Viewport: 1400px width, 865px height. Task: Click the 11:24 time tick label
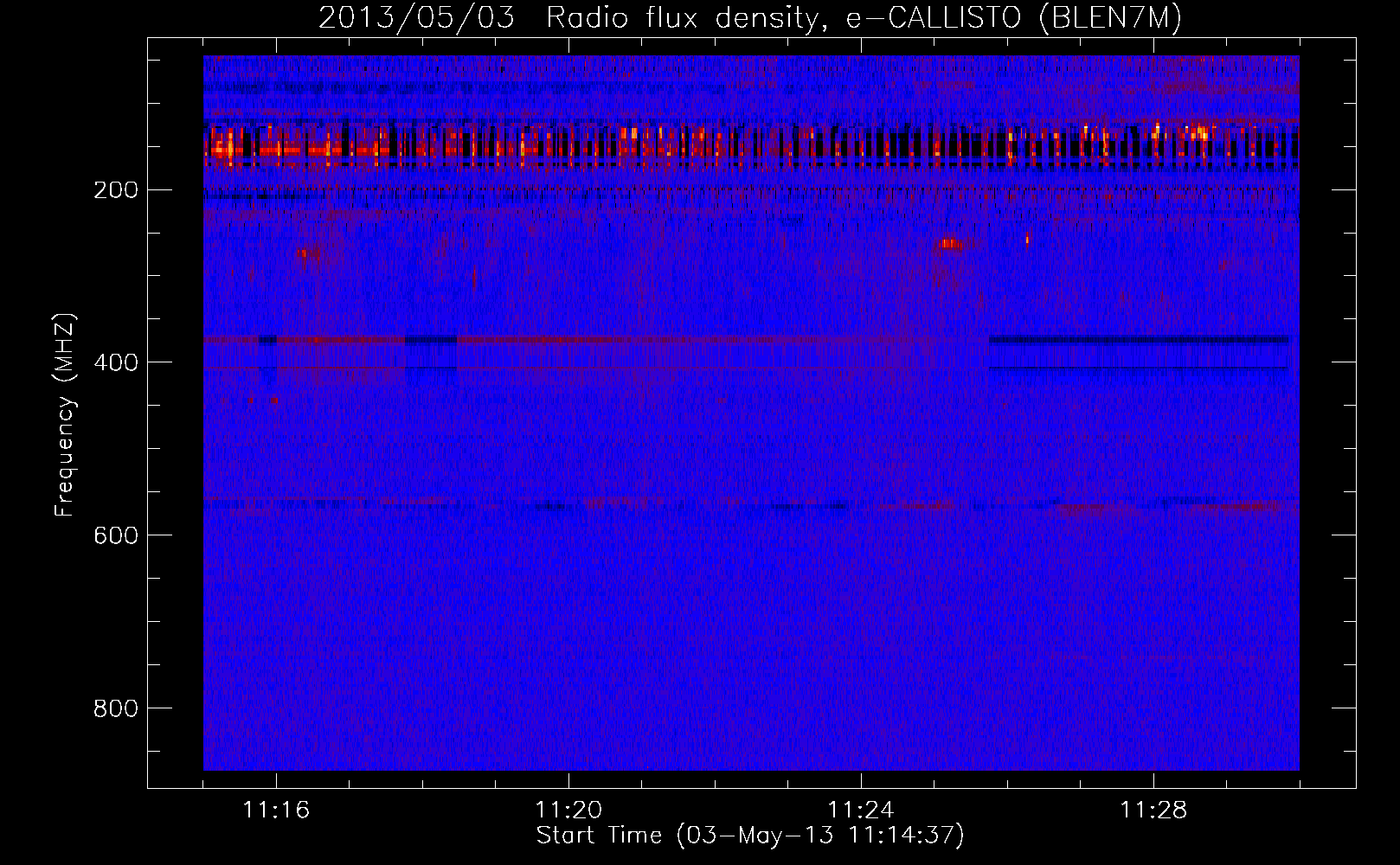(x=861, y=811)
